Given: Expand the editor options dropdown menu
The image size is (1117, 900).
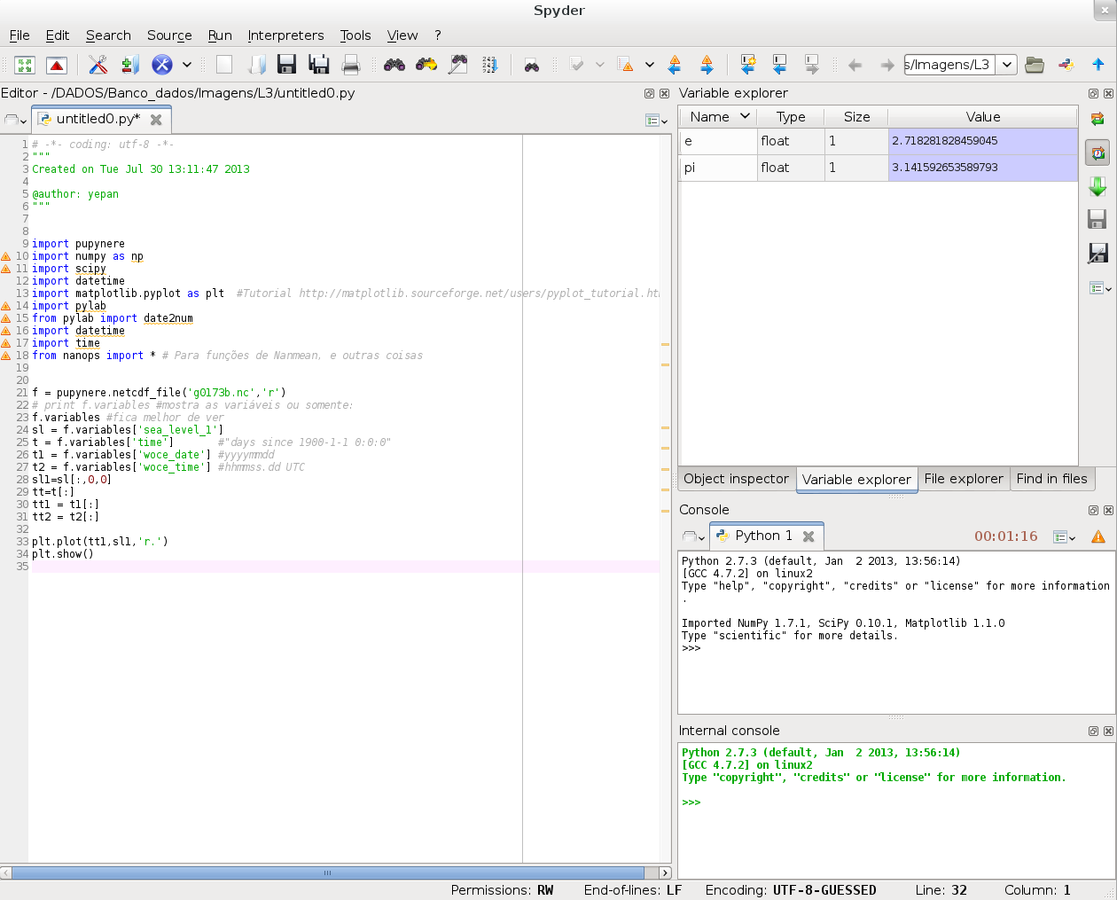Looking at the screenshot, I should pyautogui.click(x=656, y=120).
